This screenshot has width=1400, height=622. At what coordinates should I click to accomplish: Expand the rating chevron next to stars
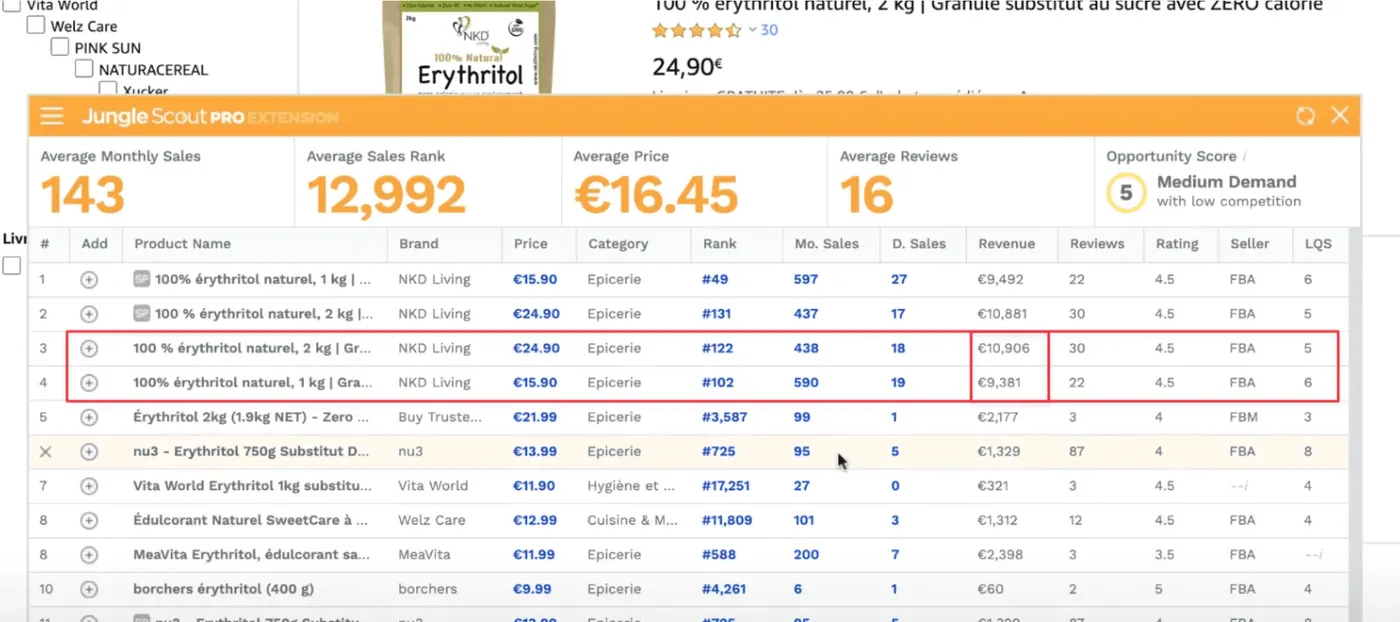752,31
